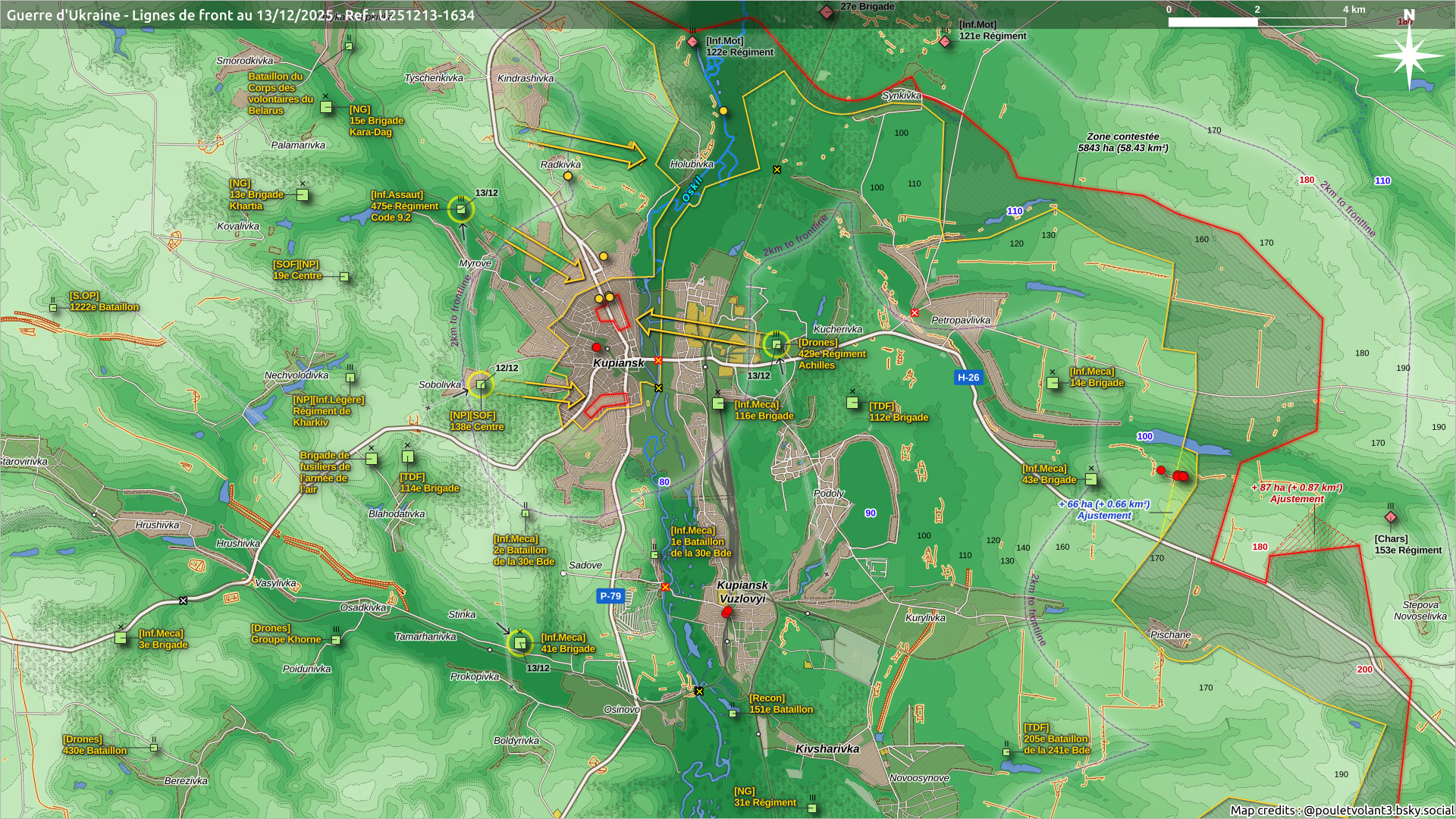
Task: Click the red diamond 153e Régiment tank marker
Action: (1390, 517)
